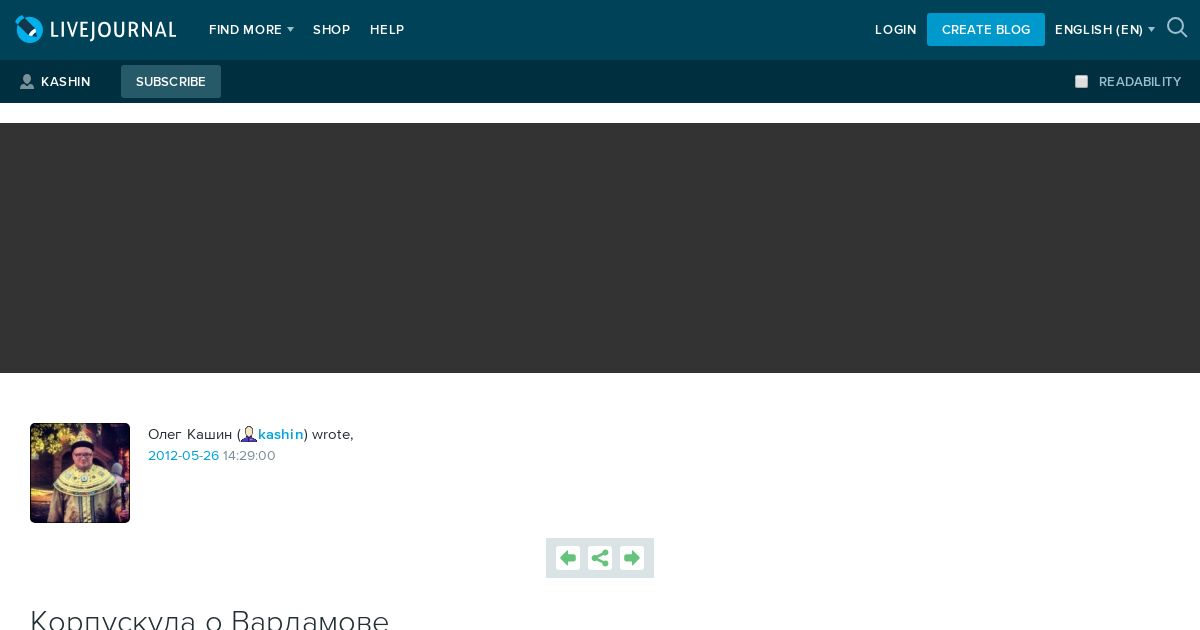1200x630 pixels.
Task: Open the LiveJournal logo home link
Action: pos(96,30)
